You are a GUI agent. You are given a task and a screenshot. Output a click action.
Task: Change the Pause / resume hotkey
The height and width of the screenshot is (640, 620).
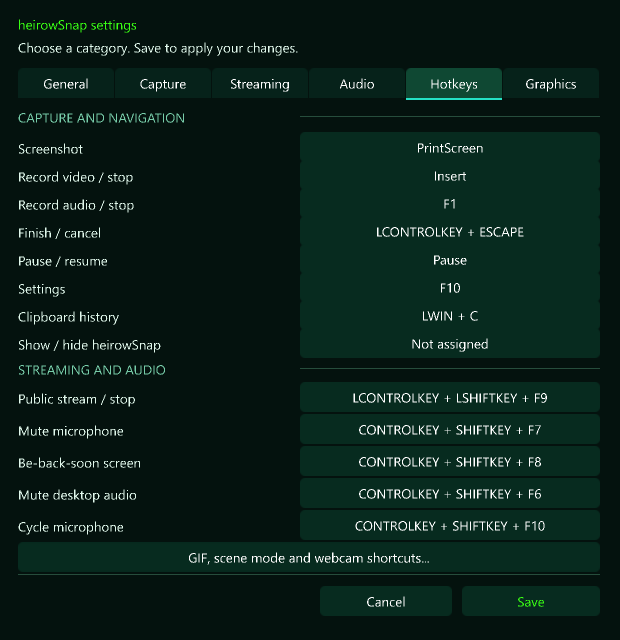pos(450,260)
